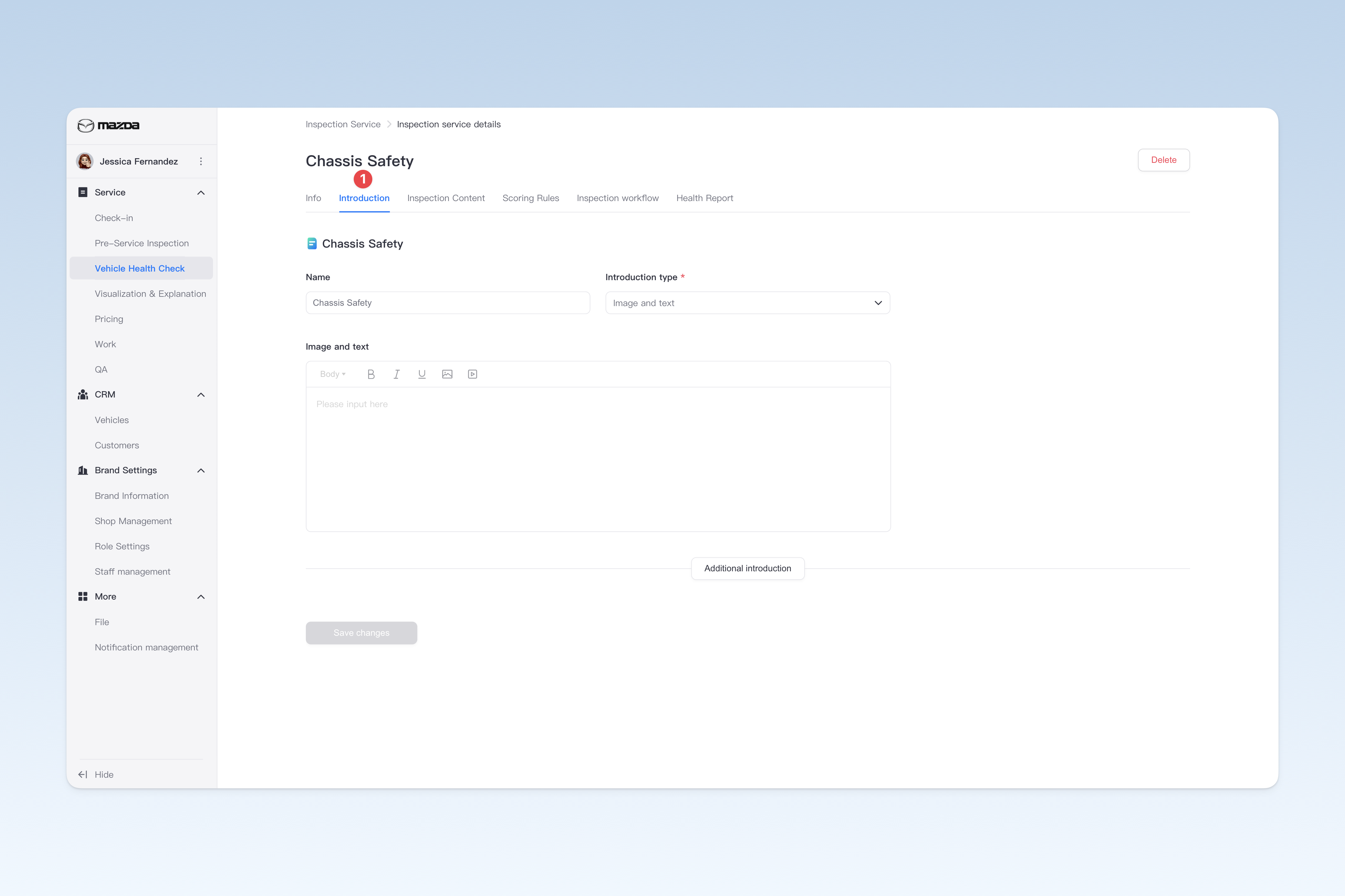This screenshot has width=1345, height=896.
Task: Click the CRM people icon
Action: 83,395
